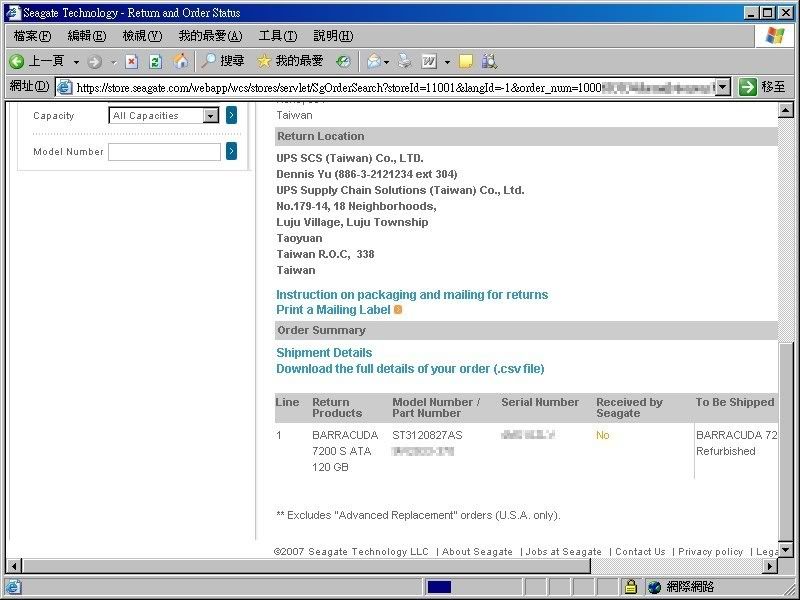The height and width of the screenshot is (600, 800).
Task: Click the 'No' received status cell
Action: (x=603, y=435)
